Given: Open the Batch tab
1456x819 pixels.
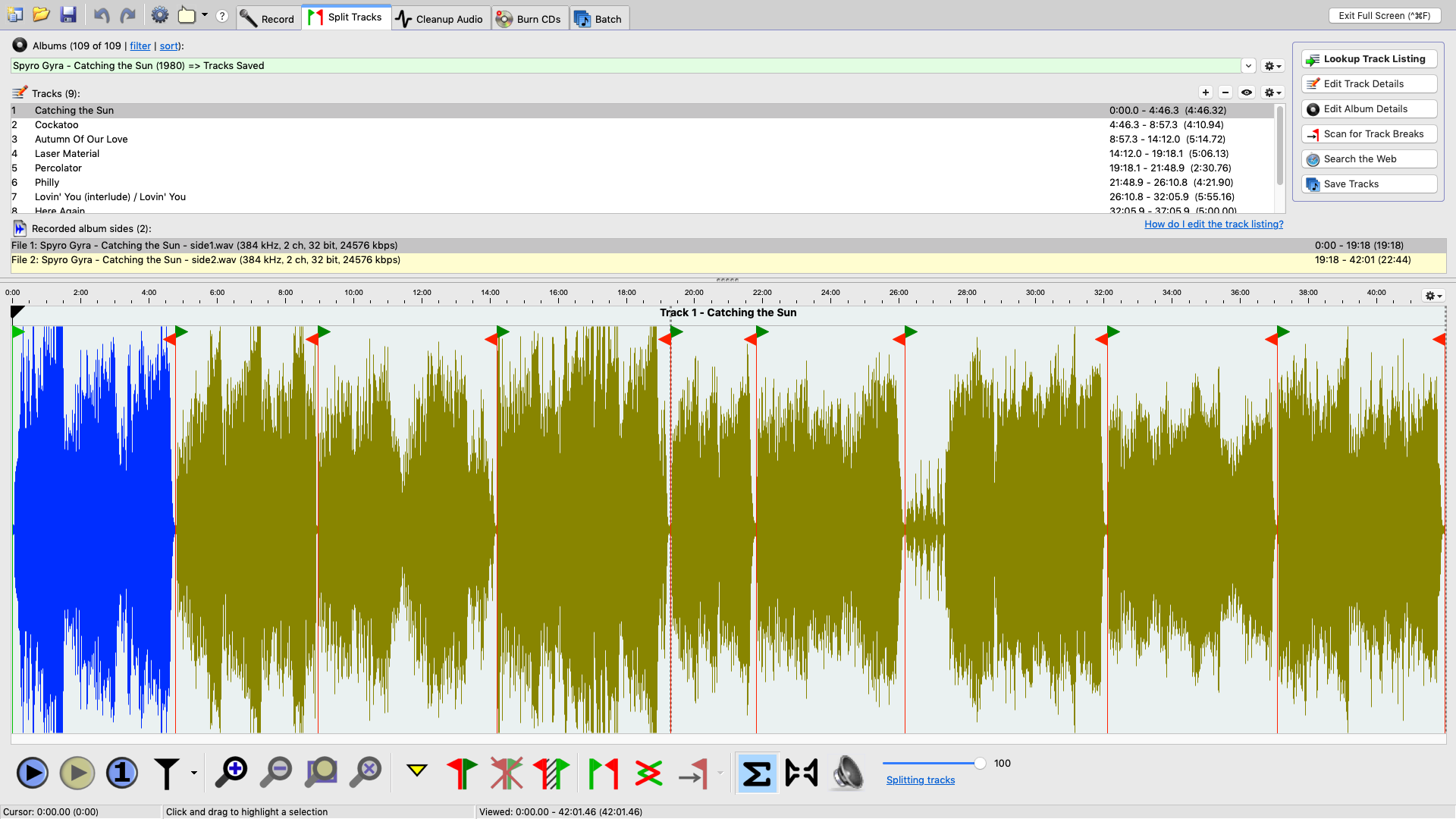Looking at the screenshot, I should [598, 19].
